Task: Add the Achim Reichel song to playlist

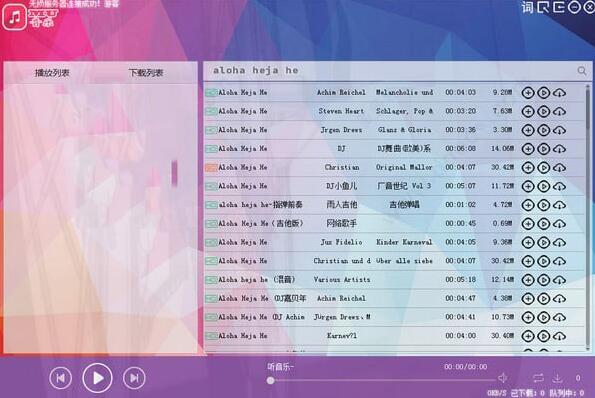Action: (x=528, y=93)
